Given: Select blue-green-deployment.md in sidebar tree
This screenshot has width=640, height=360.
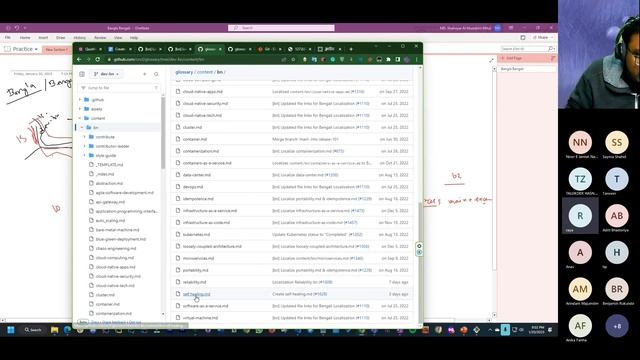Looking at the screenshot, I should tap(120, 239).
